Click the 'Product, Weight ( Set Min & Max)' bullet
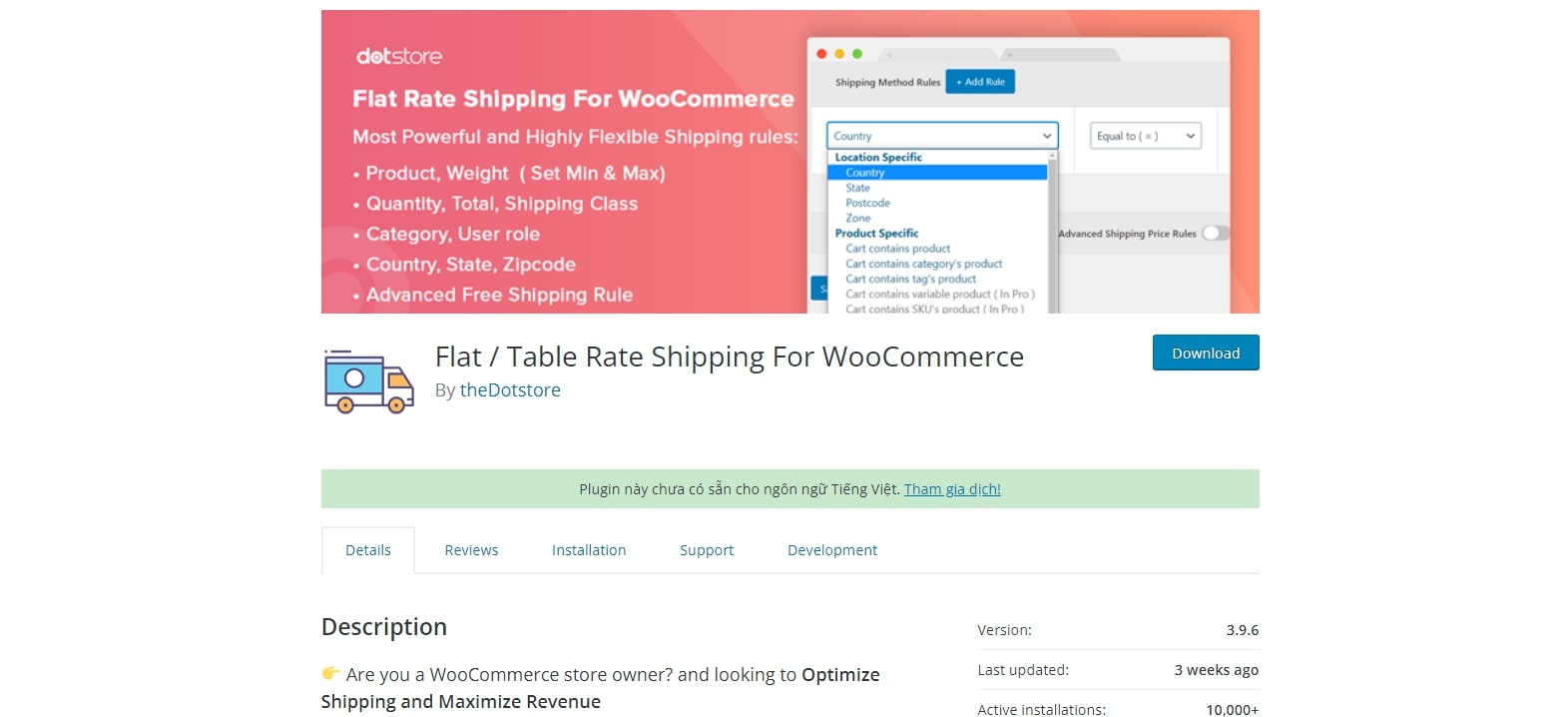1568x717 pixels. [515, 173]
